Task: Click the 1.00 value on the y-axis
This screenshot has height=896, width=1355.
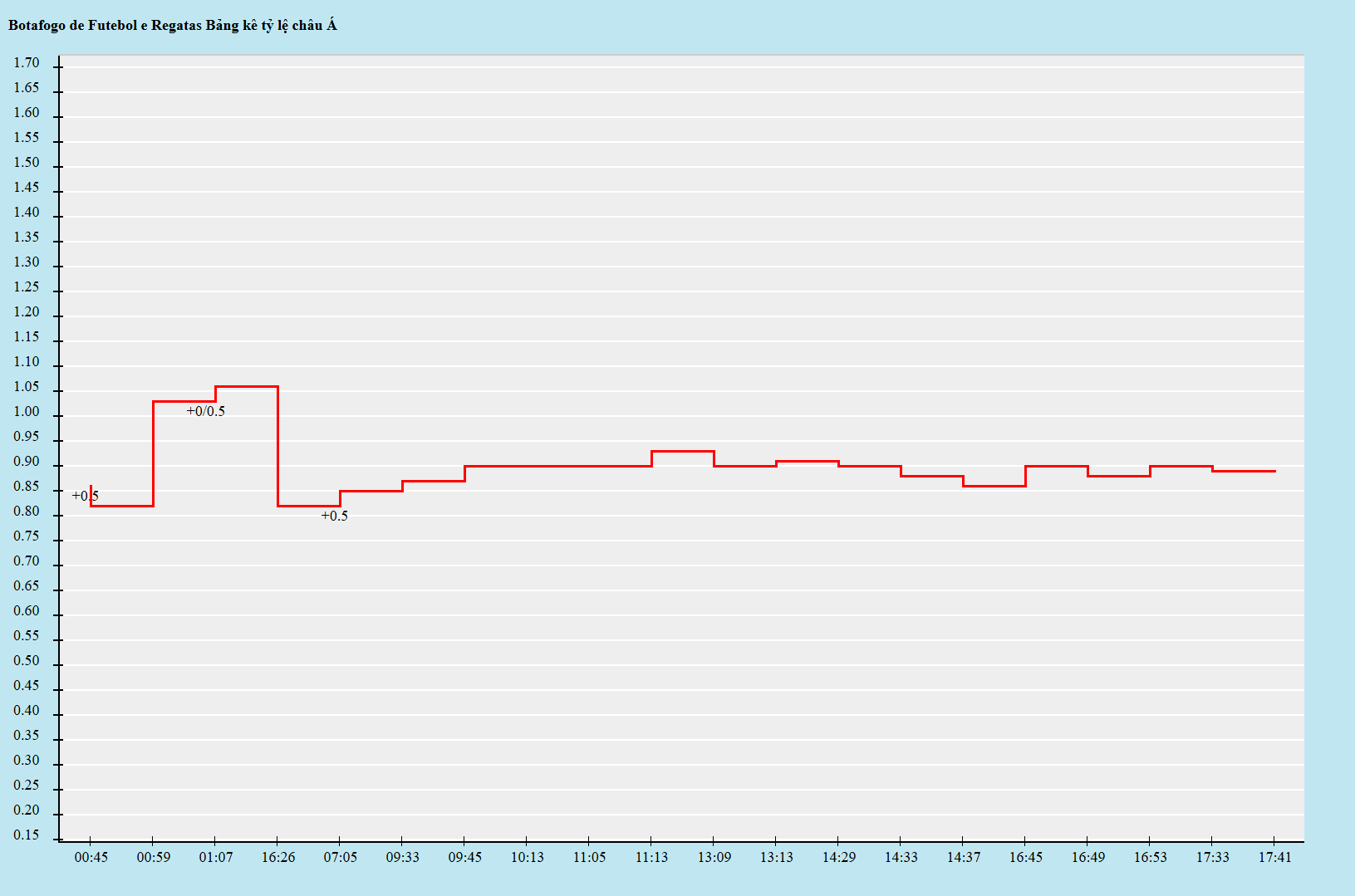Action: click(26, 412)
